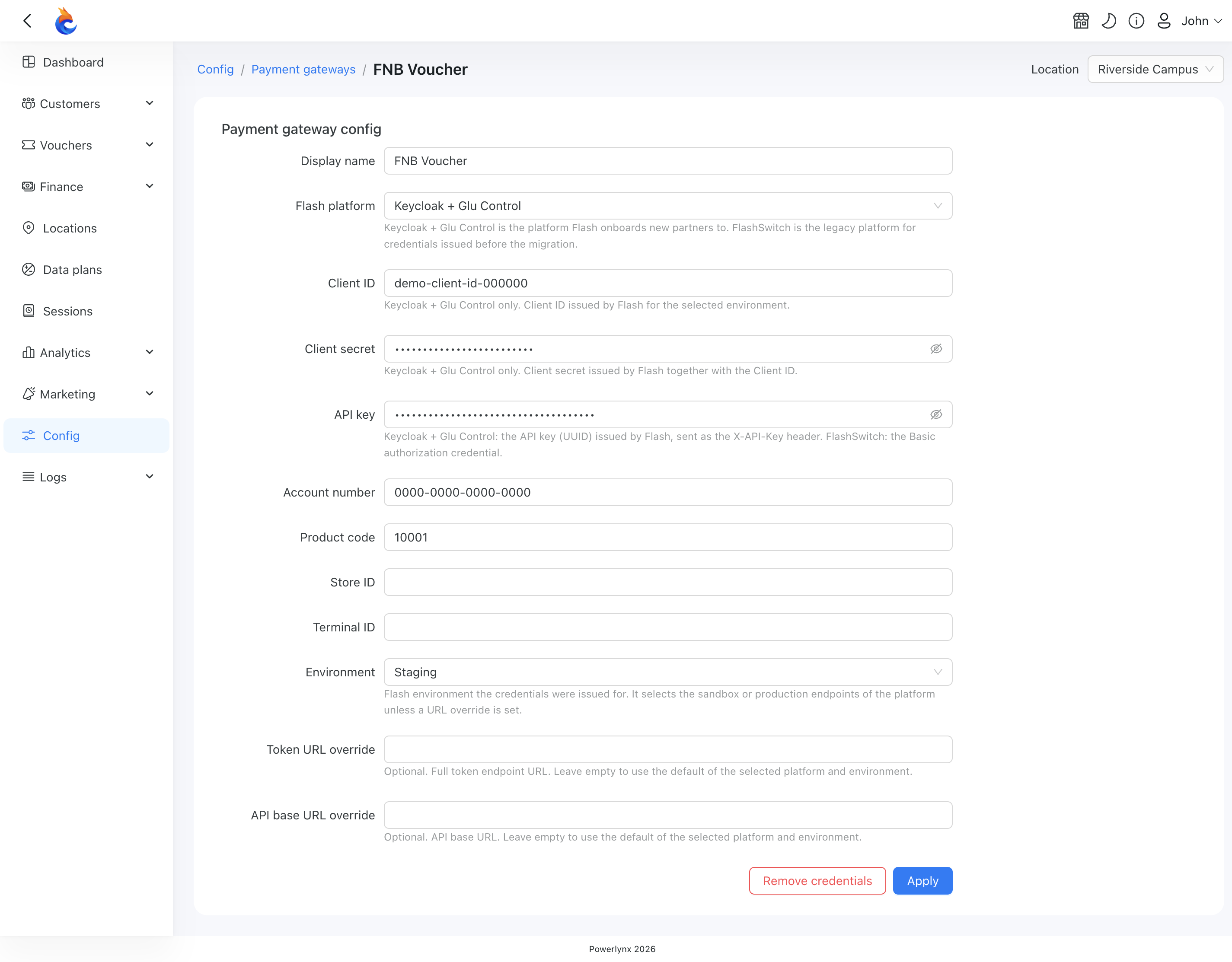The height and width of the screenshot is (962, 1232).
Task: Click the Config sliders icon
Action: (x=29, y=435)
